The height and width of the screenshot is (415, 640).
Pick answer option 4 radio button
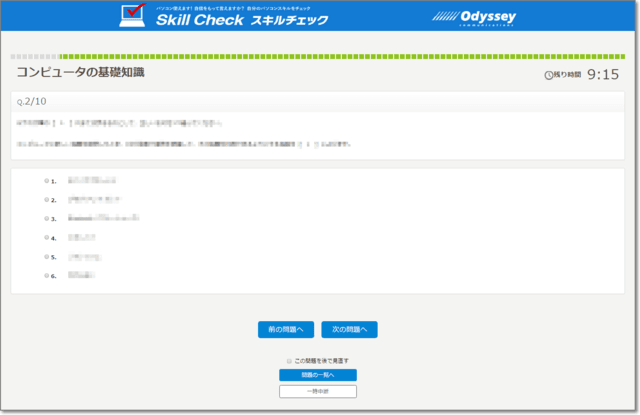[46, 237]
